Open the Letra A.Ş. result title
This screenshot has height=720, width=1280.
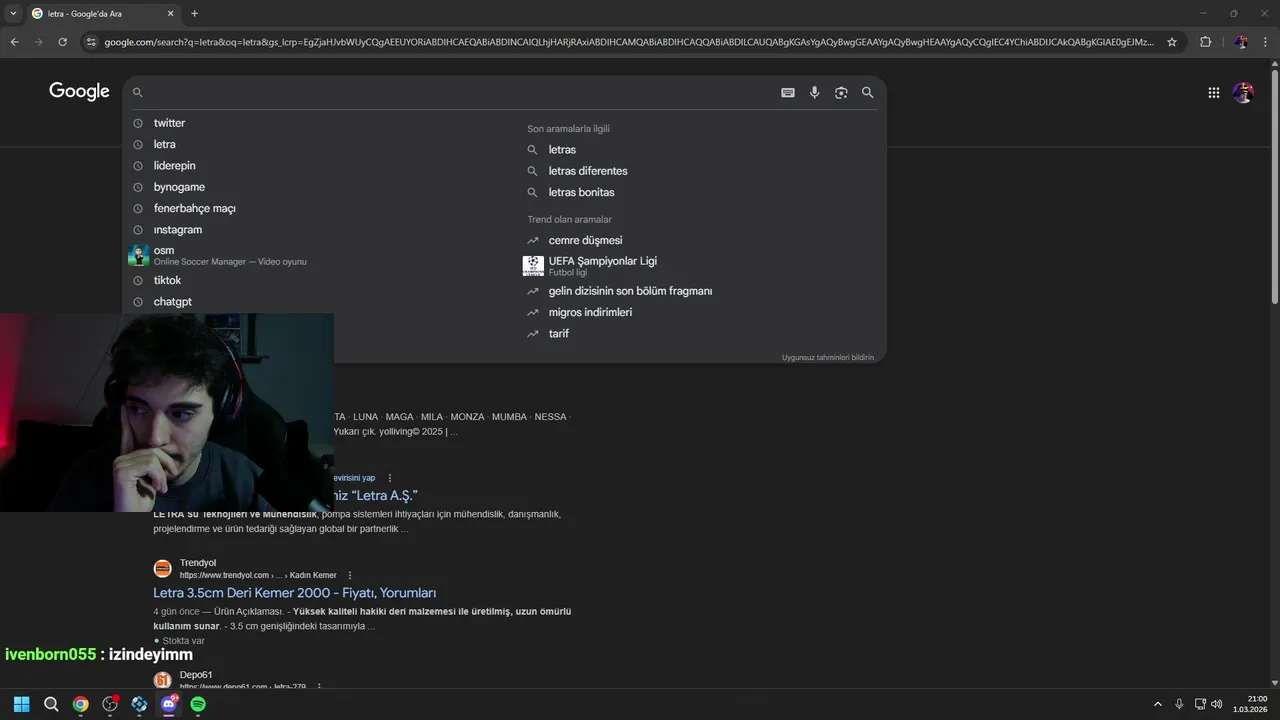click(x=375, y=496)
